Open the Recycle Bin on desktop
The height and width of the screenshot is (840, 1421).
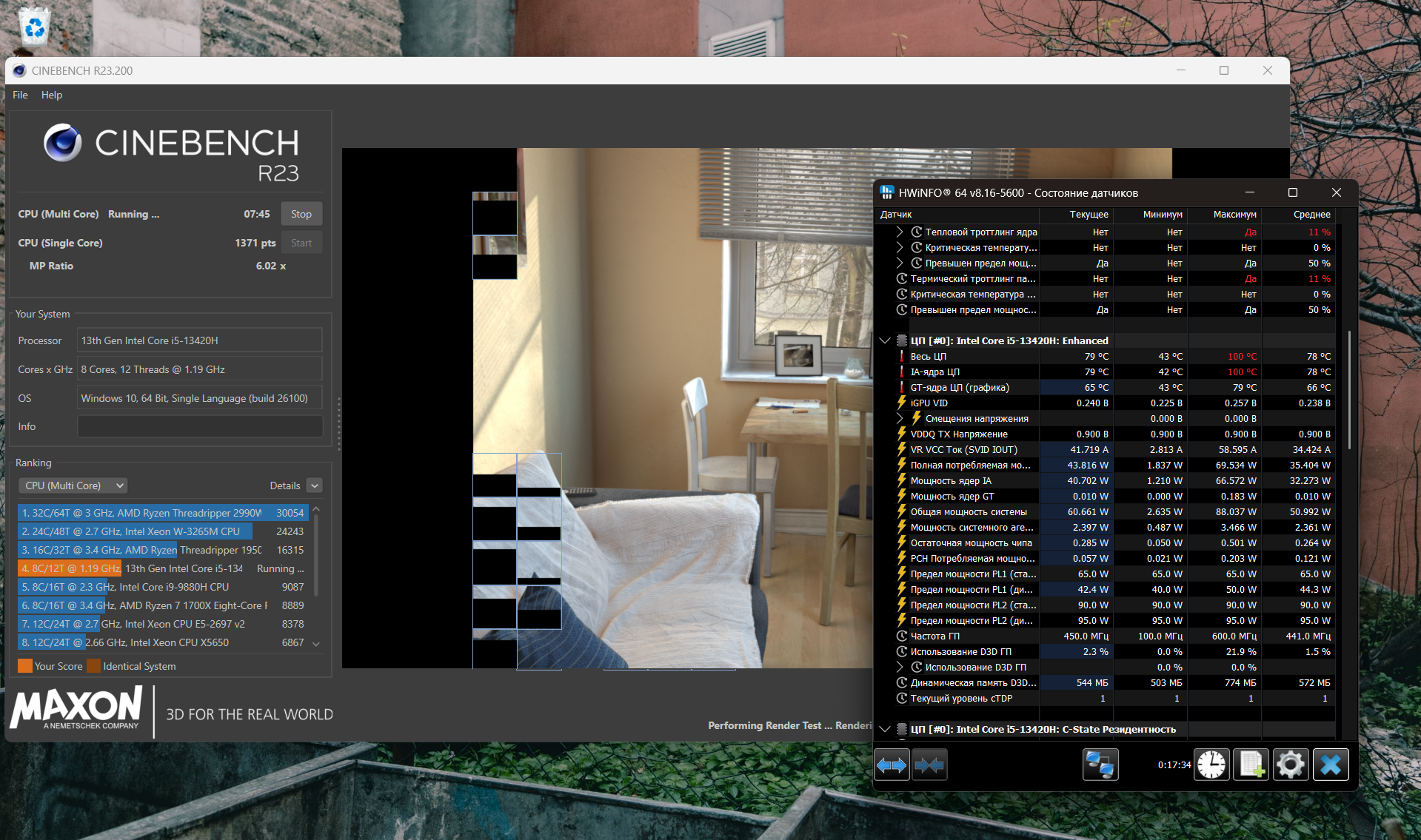click(35, 27)
